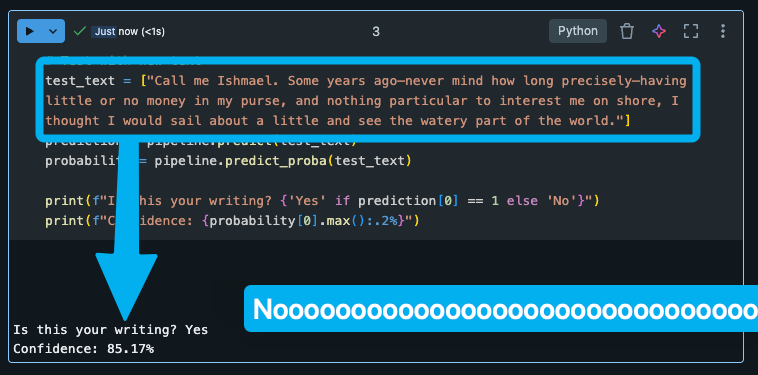Click the blue downward arrow annotation head

[126, 285]
